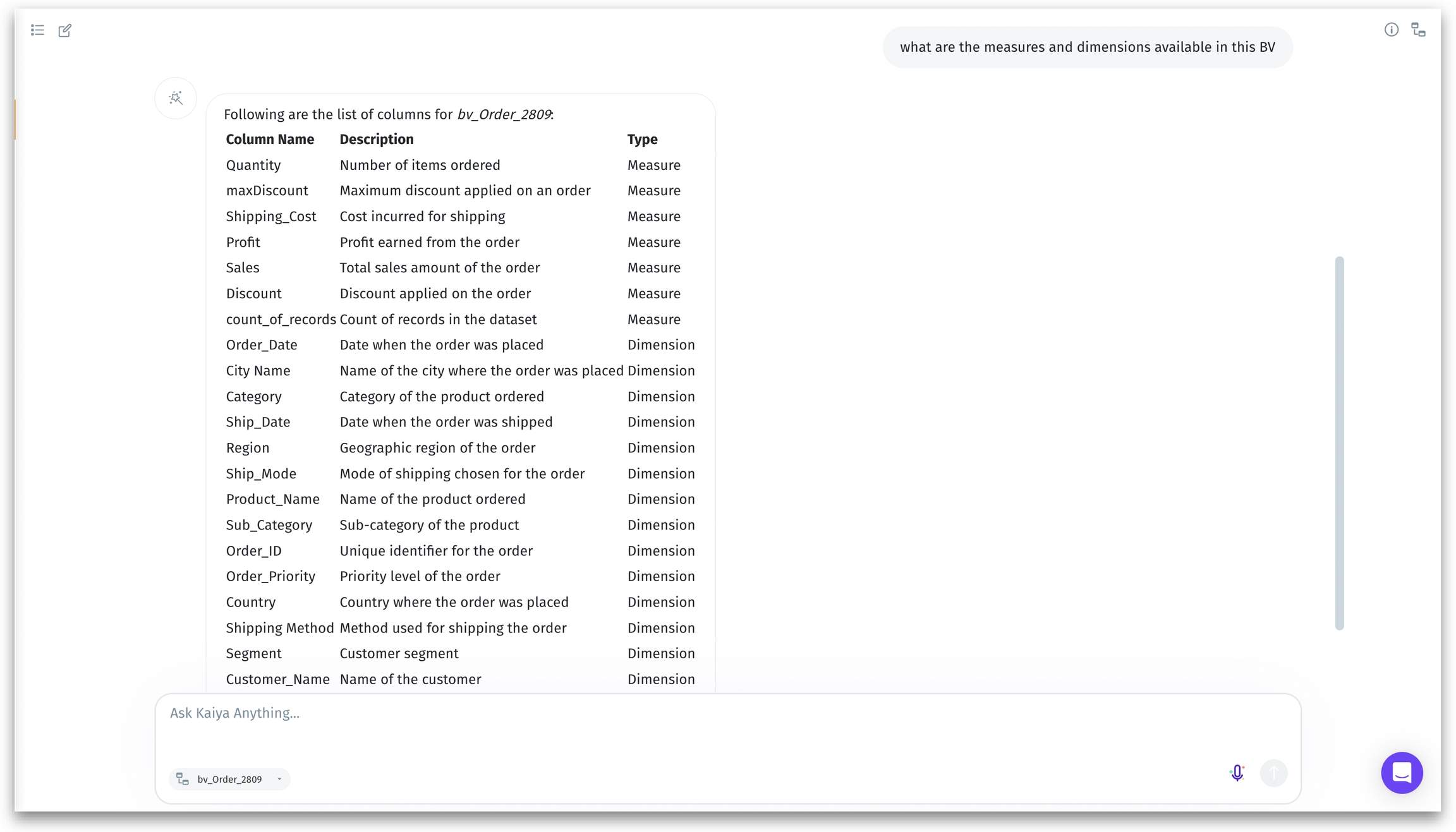
Task: Expand the bv_Order_2809 selector dropdown
Action: tap(229, 779)
